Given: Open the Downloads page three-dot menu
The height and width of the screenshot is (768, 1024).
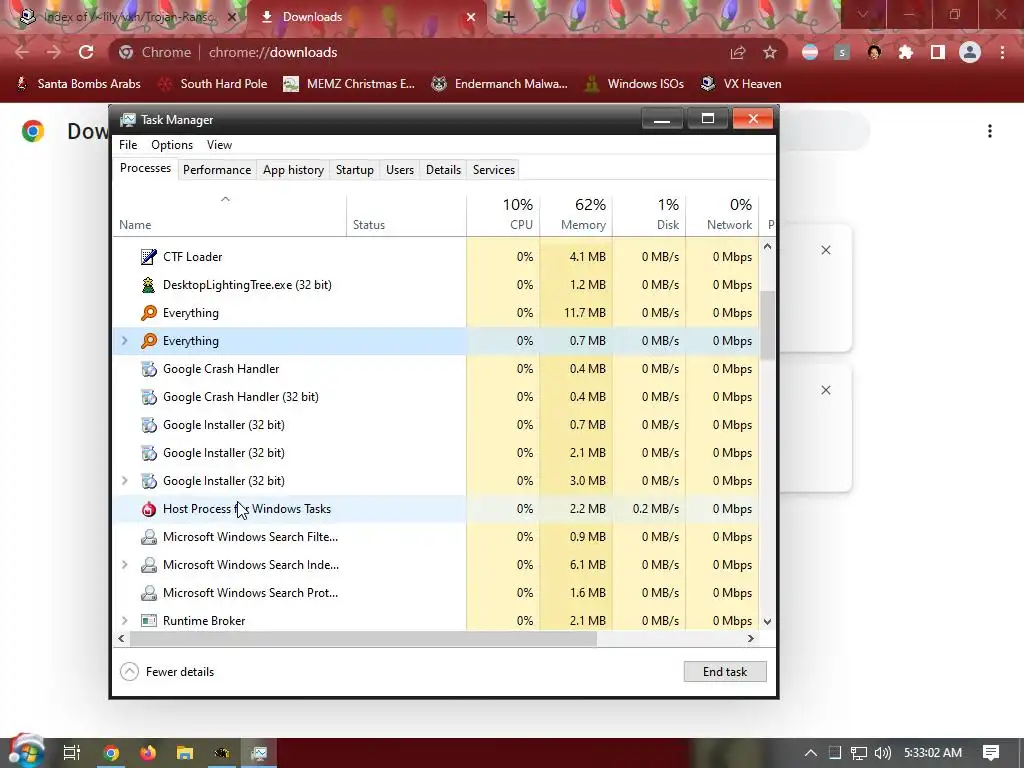Looking at the screenshot, I should coord(990,131).
